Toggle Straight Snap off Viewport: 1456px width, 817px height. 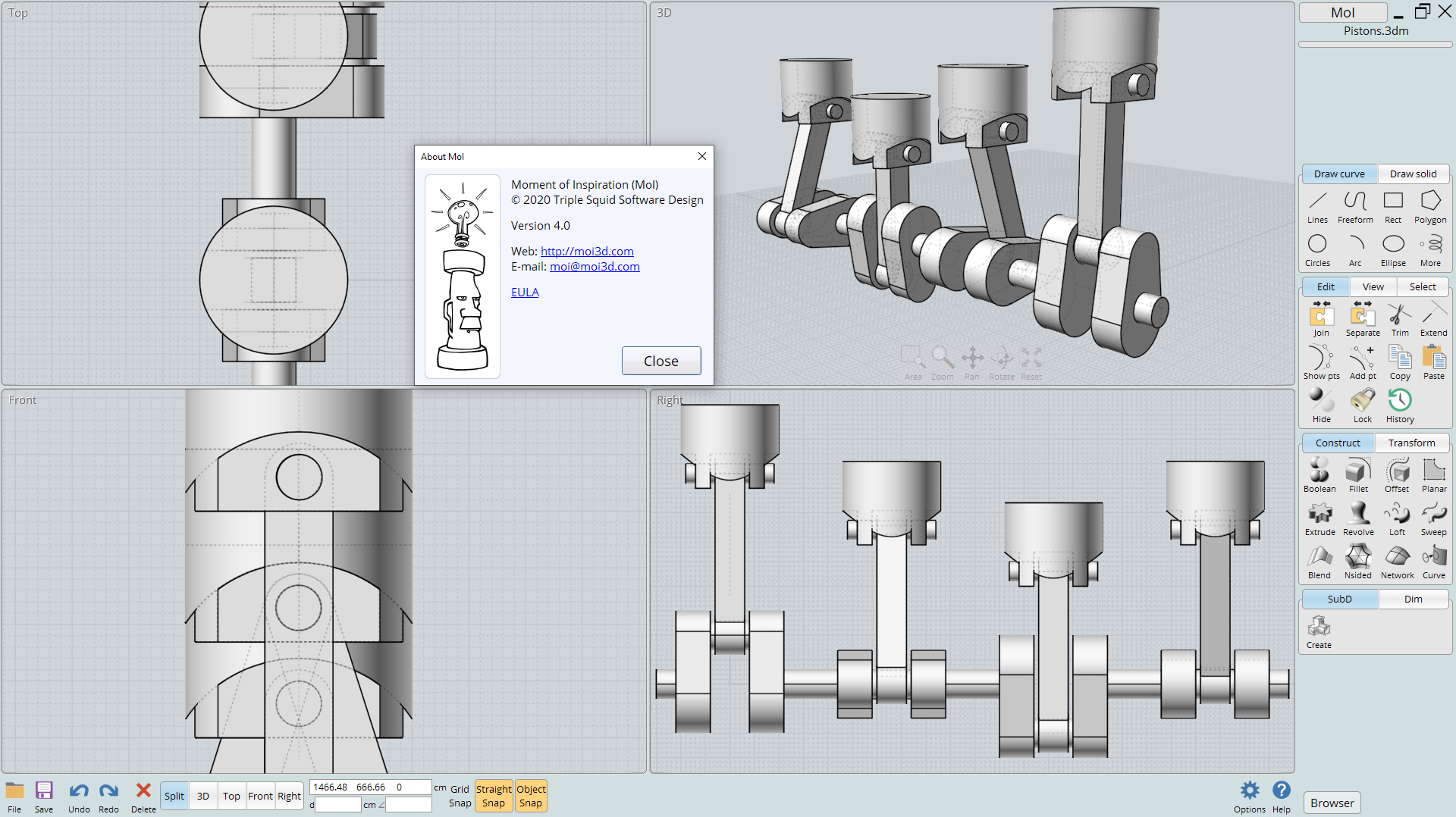(x=494, y=796)
